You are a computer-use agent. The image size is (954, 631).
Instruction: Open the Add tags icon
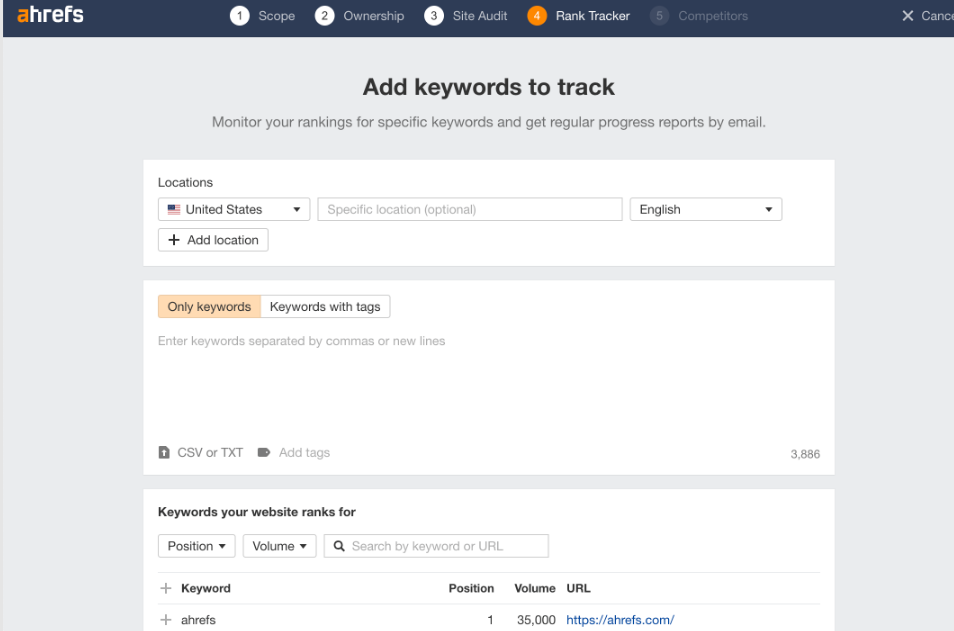262,452
